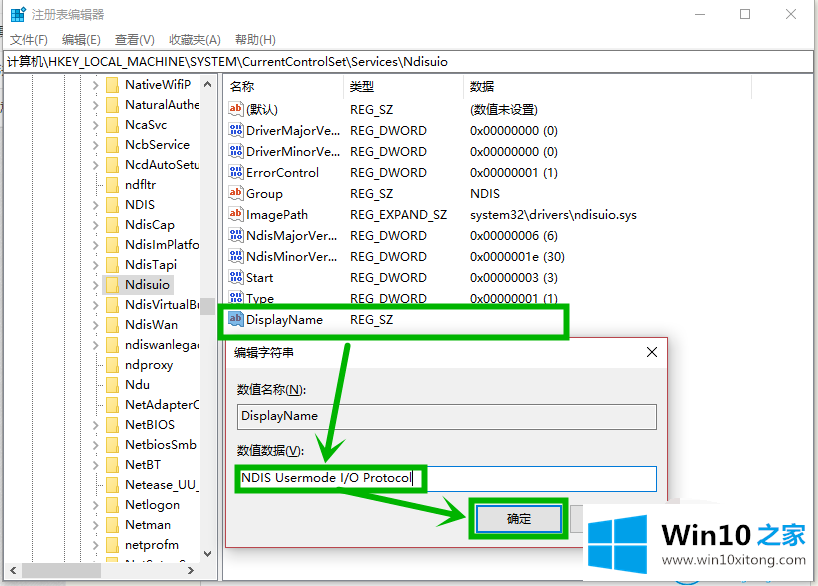Select the Netease_UU_ tree item
Screen dimensions: 818x586
(161, 485)
